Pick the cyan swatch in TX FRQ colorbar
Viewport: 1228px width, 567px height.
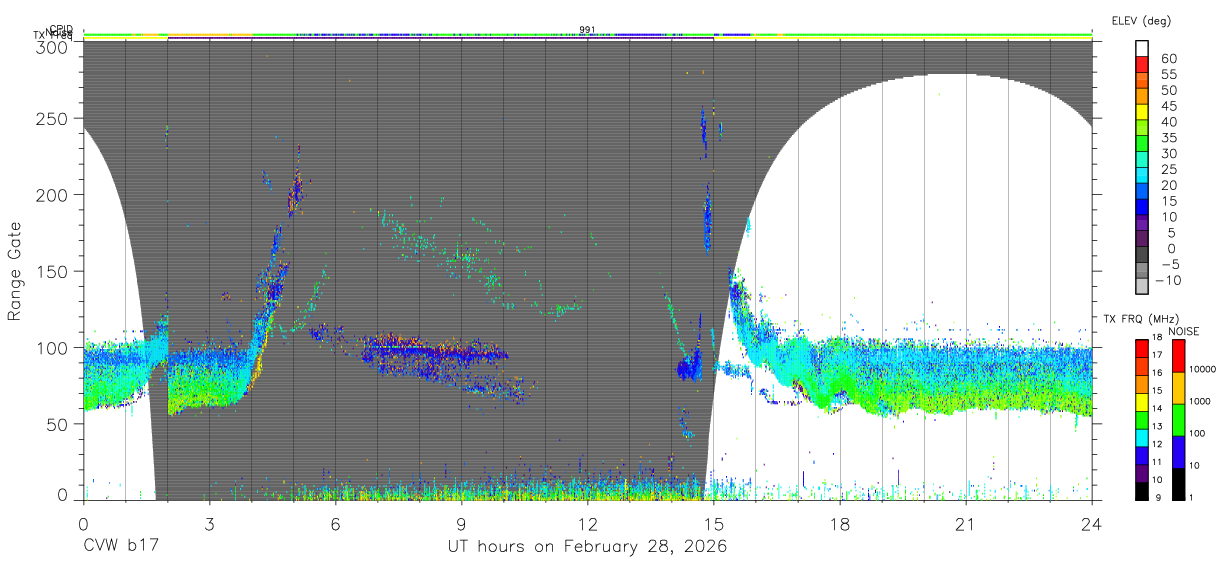click(x=1142, y=437)
